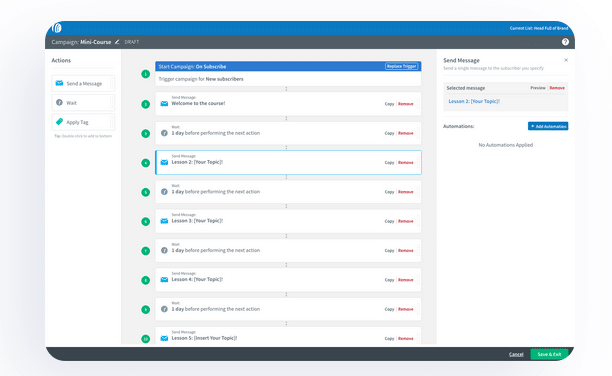
Task: Select Lesson 5: [Insert Your Topic]! step
Action: pos(288,336)
